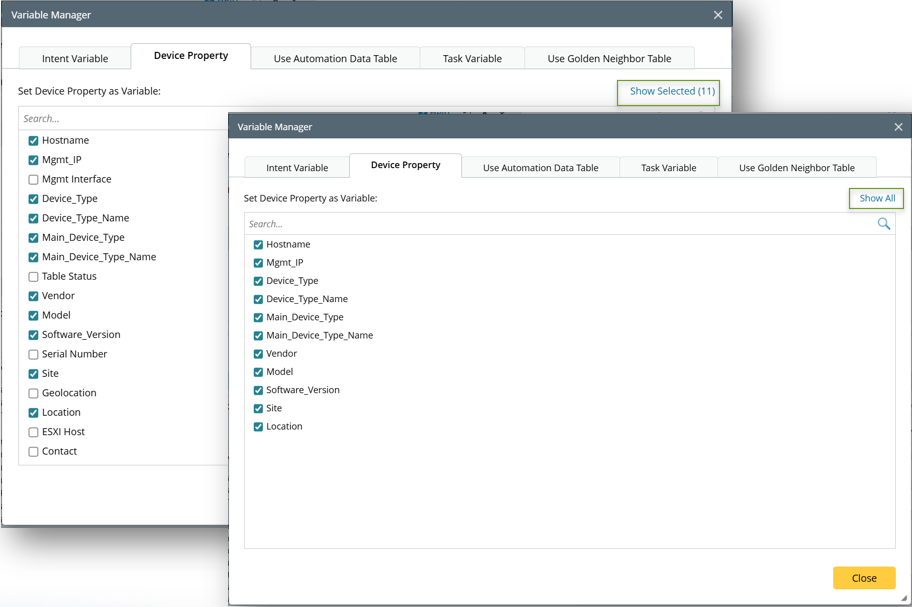912x607 pixels.
Task: Check the Table Status property
Action: 33,277
